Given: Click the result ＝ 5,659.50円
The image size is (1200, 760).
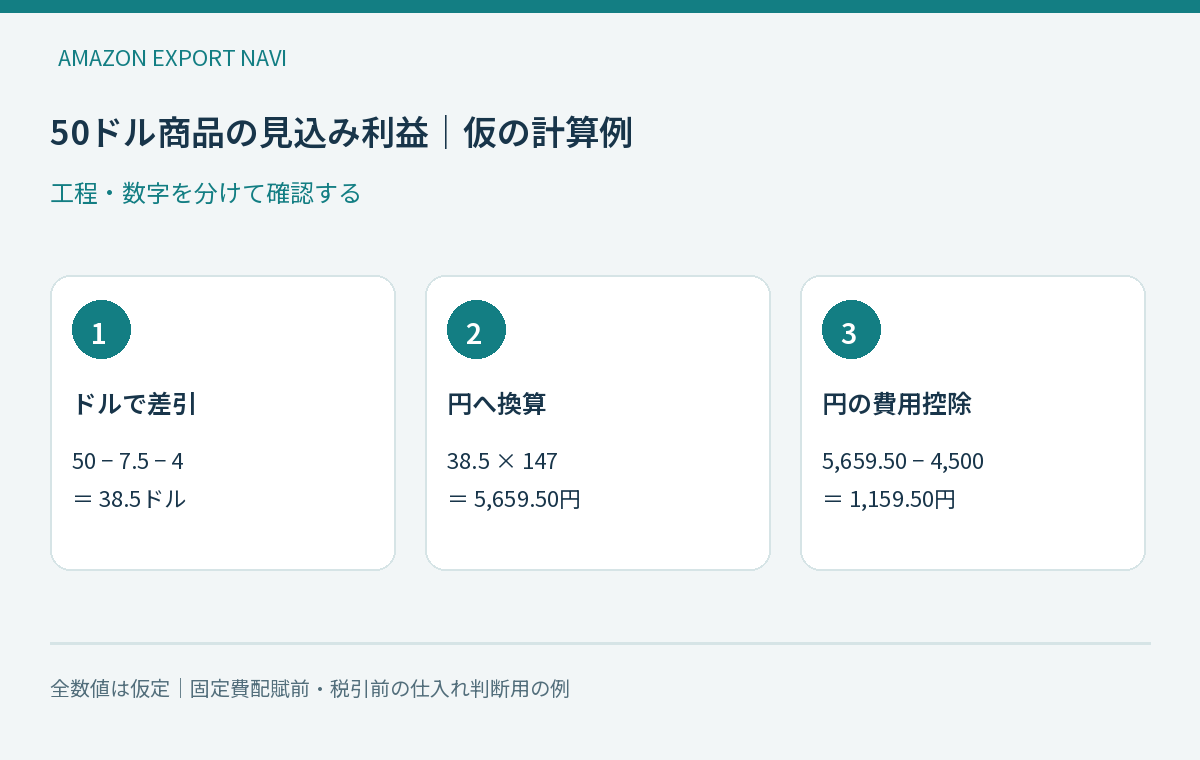Looking at the screenshot, I should tap(514, 498).
